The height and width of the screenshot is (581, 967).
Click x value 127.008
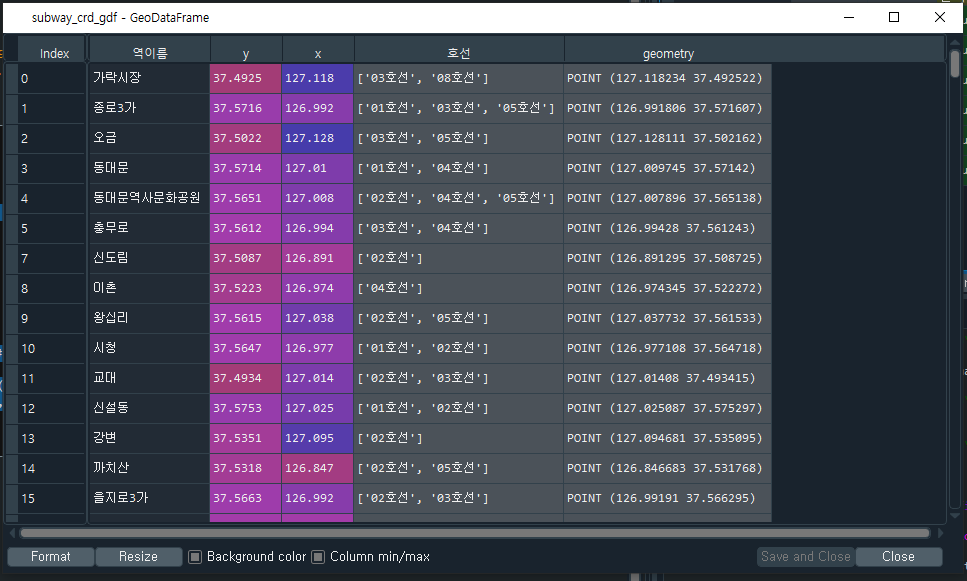click(318, 198)
